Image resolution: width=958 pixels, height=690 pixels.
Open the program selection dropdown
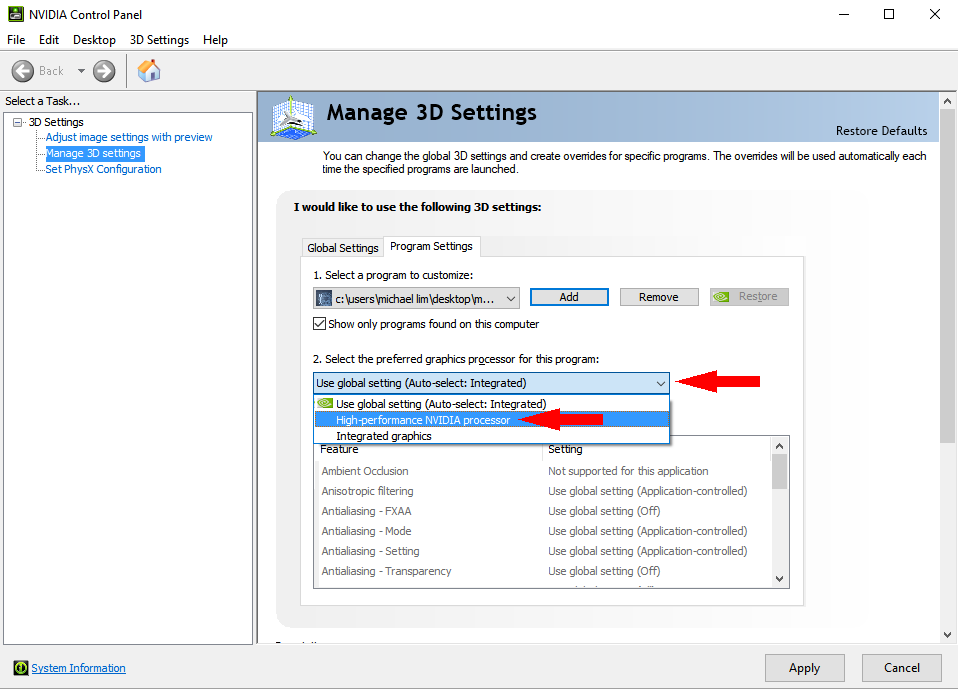511,299
